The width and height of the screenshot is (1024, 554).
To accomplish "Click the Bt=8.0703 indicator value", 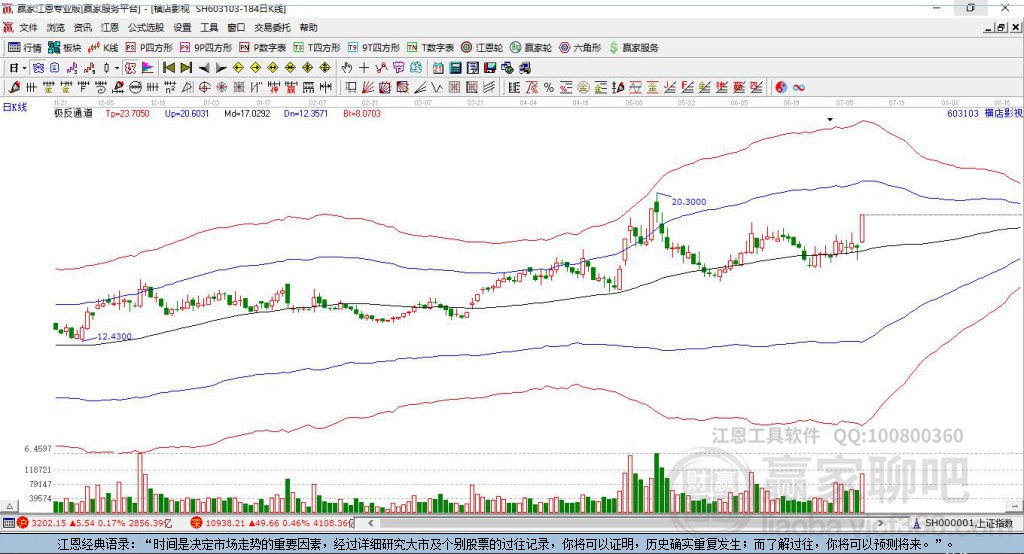I will (x=362, y=114).
